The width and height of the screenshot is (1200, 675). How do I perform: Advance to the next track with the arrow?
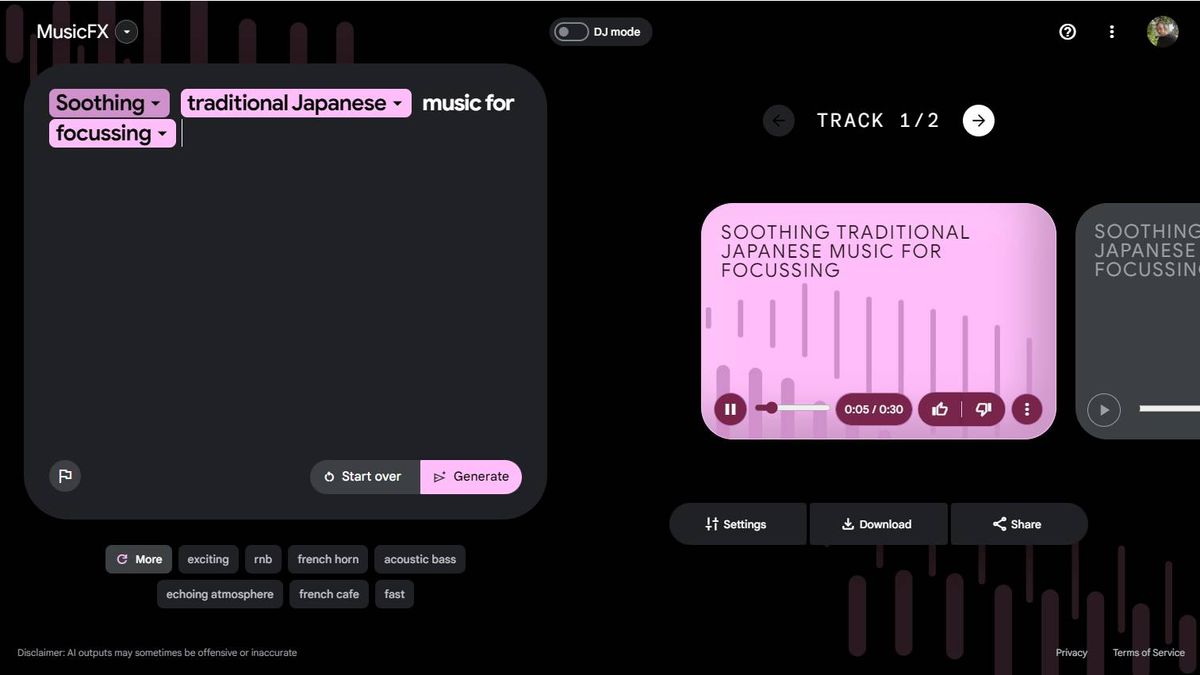978,120
